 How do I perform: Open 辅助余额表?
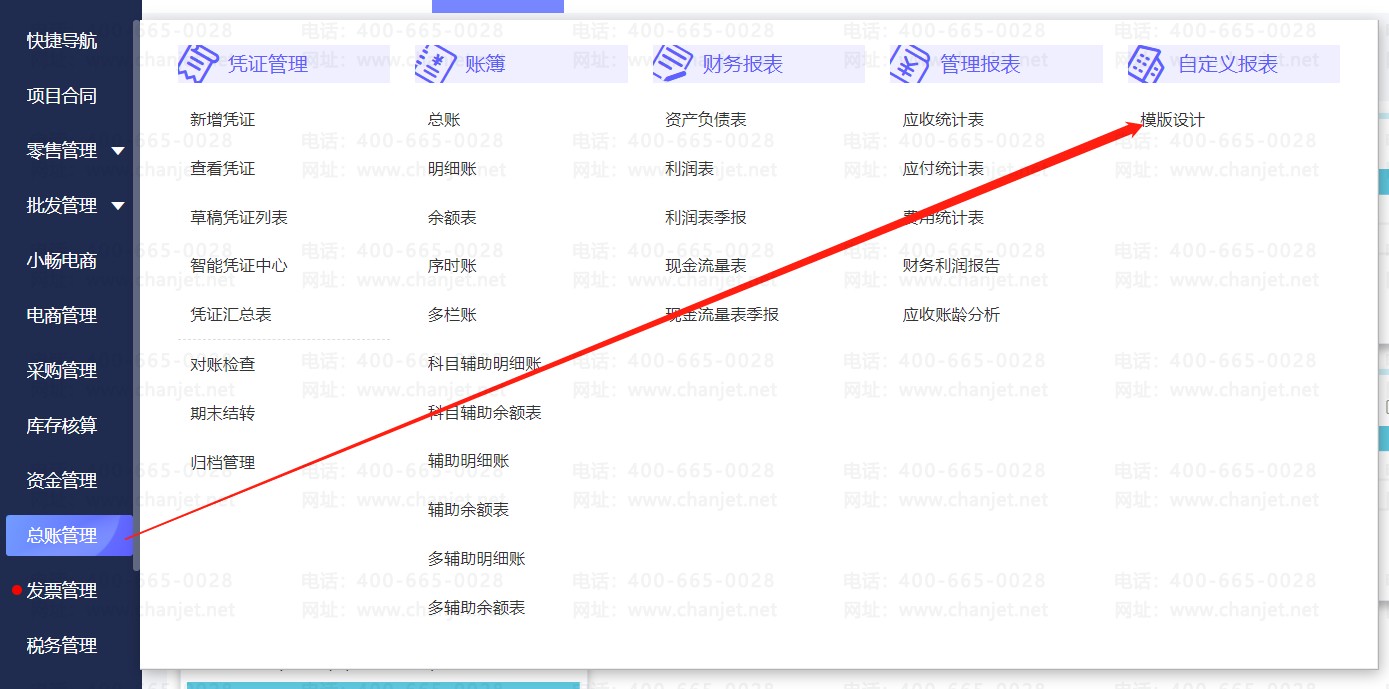pyautogui.click(x=469, y=510)
